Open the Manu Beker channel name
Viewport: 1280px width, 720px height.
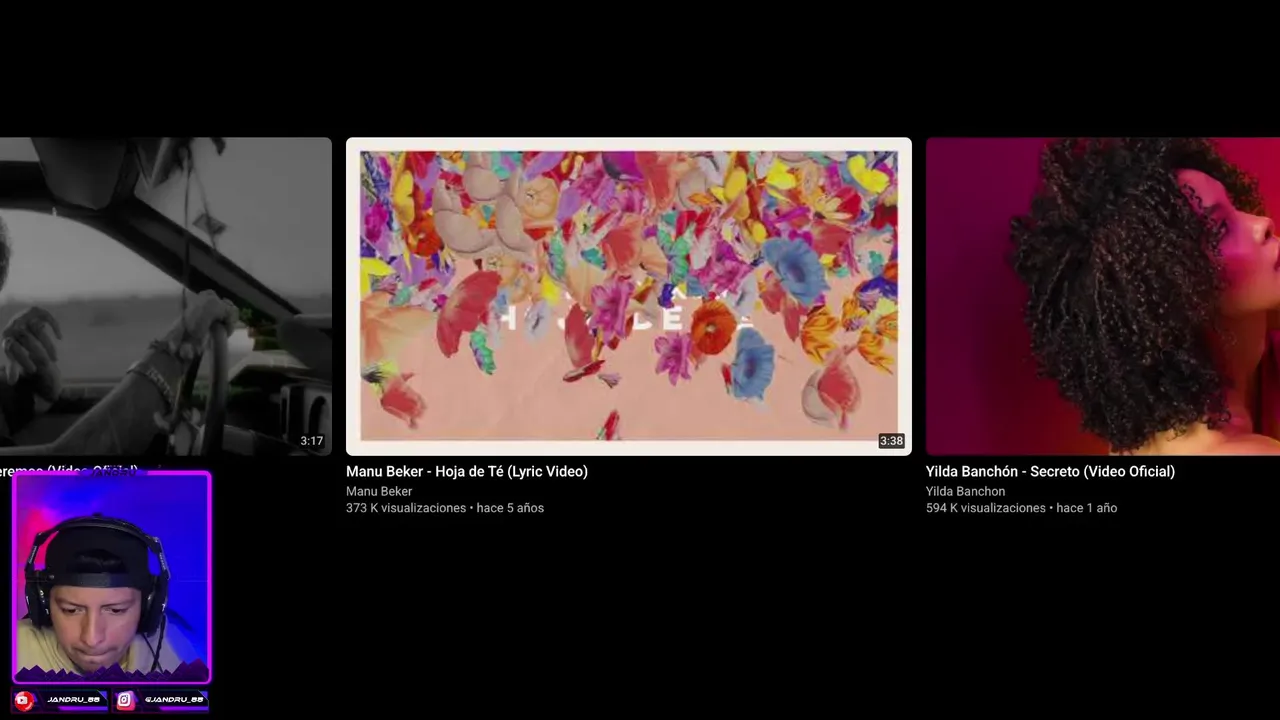coord(379,491)
